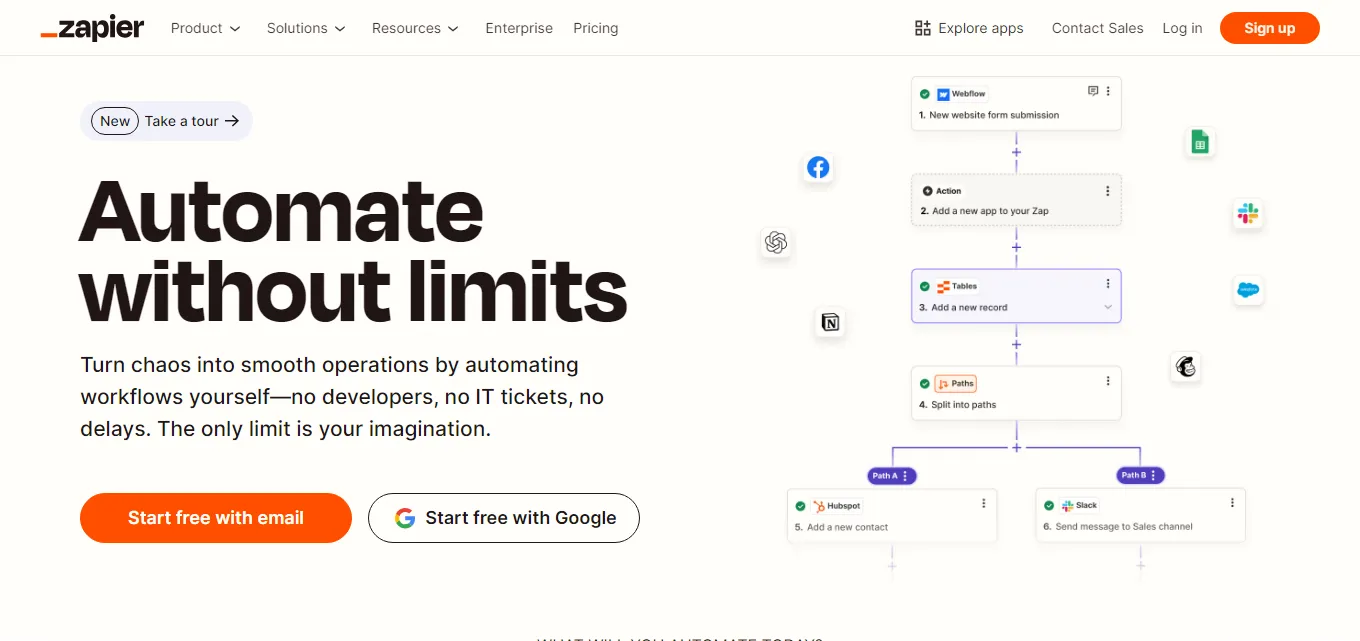Click the Slack floating app icon
Image resolution: width=1360 pixels, height=641 pixels.
pos(1247,213)
